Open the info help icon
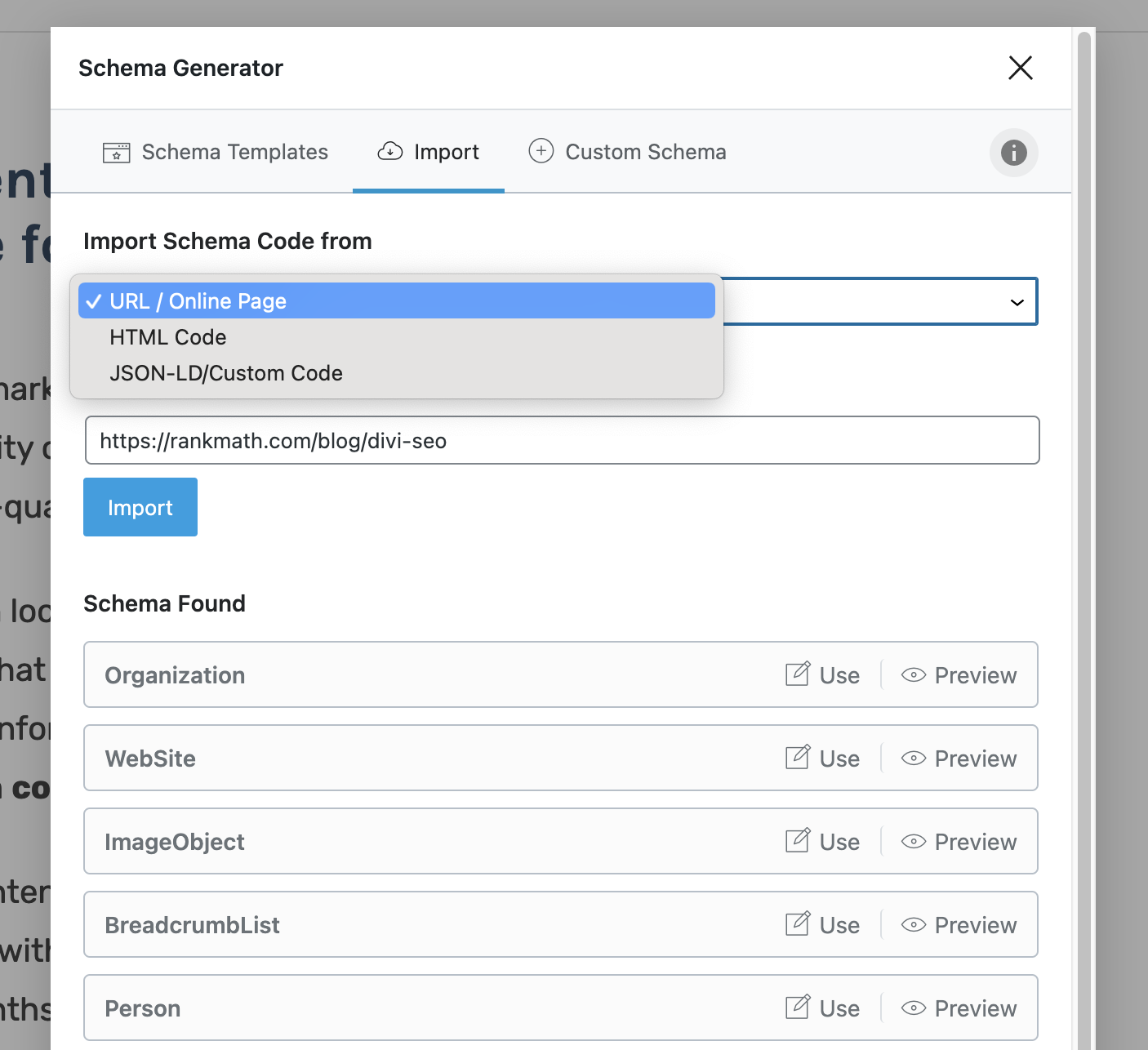Viewport: 1148px width, 1050px height. 1014,153
